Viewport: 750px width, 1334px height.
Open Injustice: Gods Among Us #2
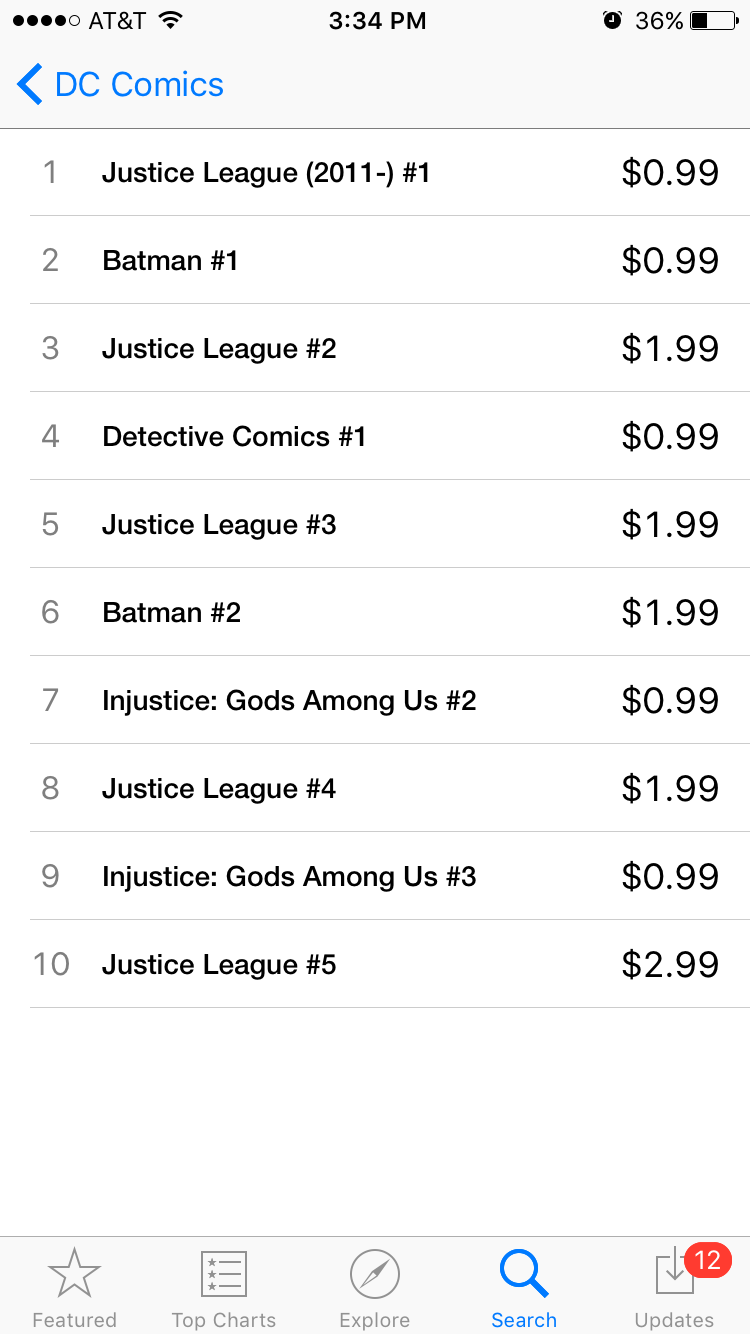[x=375, y=700]
